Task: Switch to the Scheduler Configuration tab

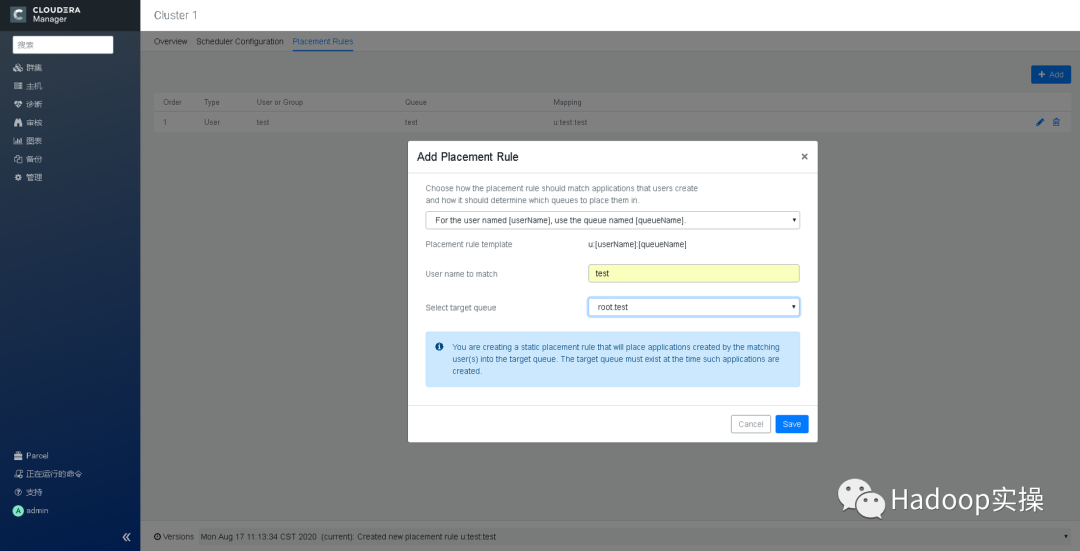Action: [240, 41]
